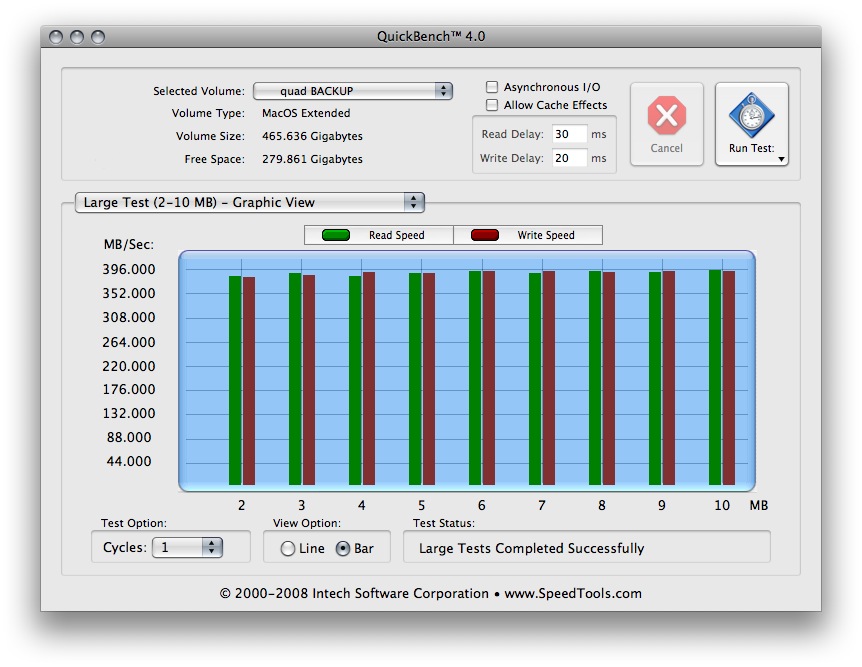Select the Line view option
Image resolution: width=862 pixels, height=667 pixels.
point(288,548)
